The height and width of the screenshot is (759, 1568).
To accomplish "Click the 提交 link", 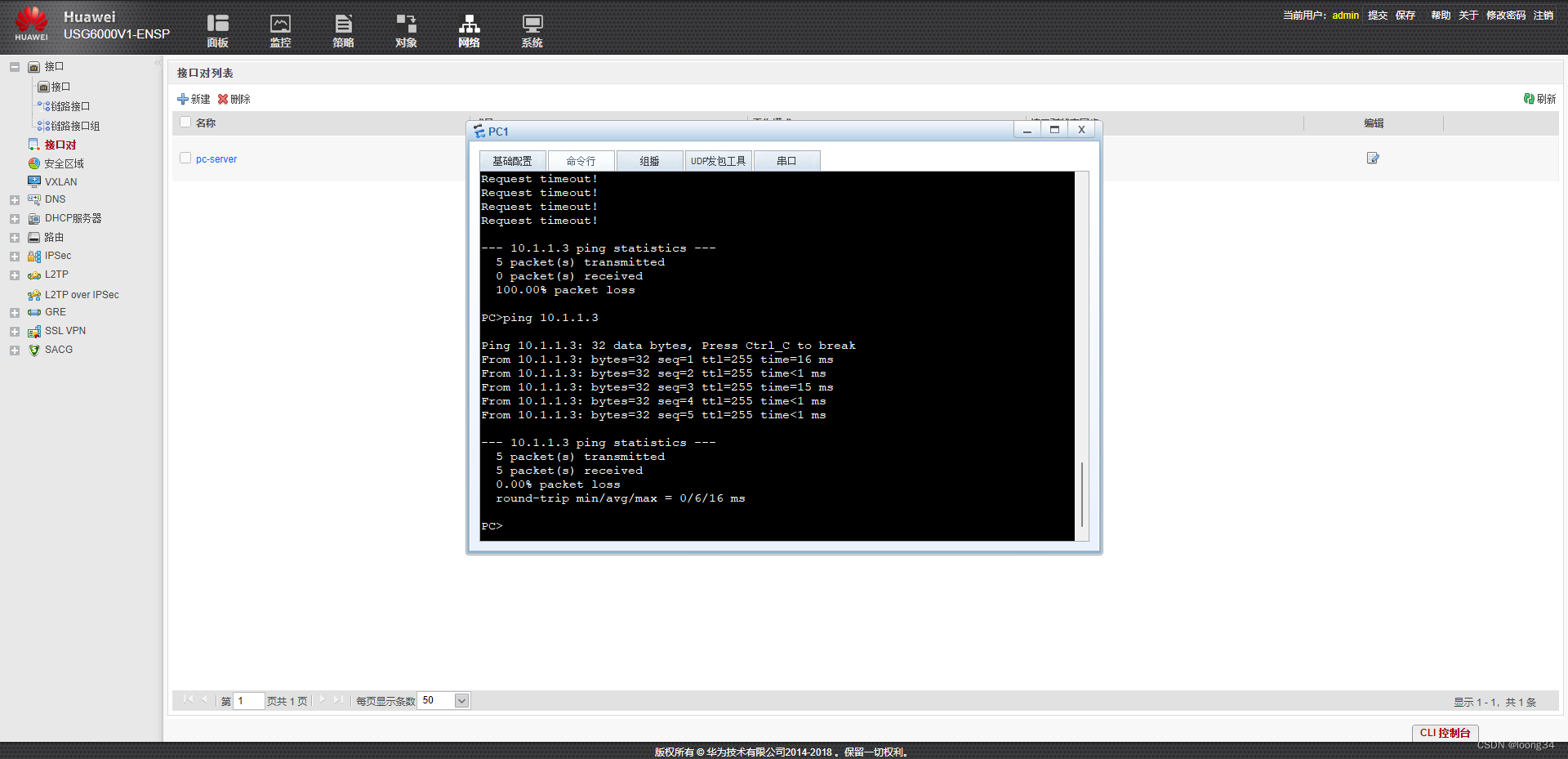I will pyautogui.click(x=1378, y=16).
